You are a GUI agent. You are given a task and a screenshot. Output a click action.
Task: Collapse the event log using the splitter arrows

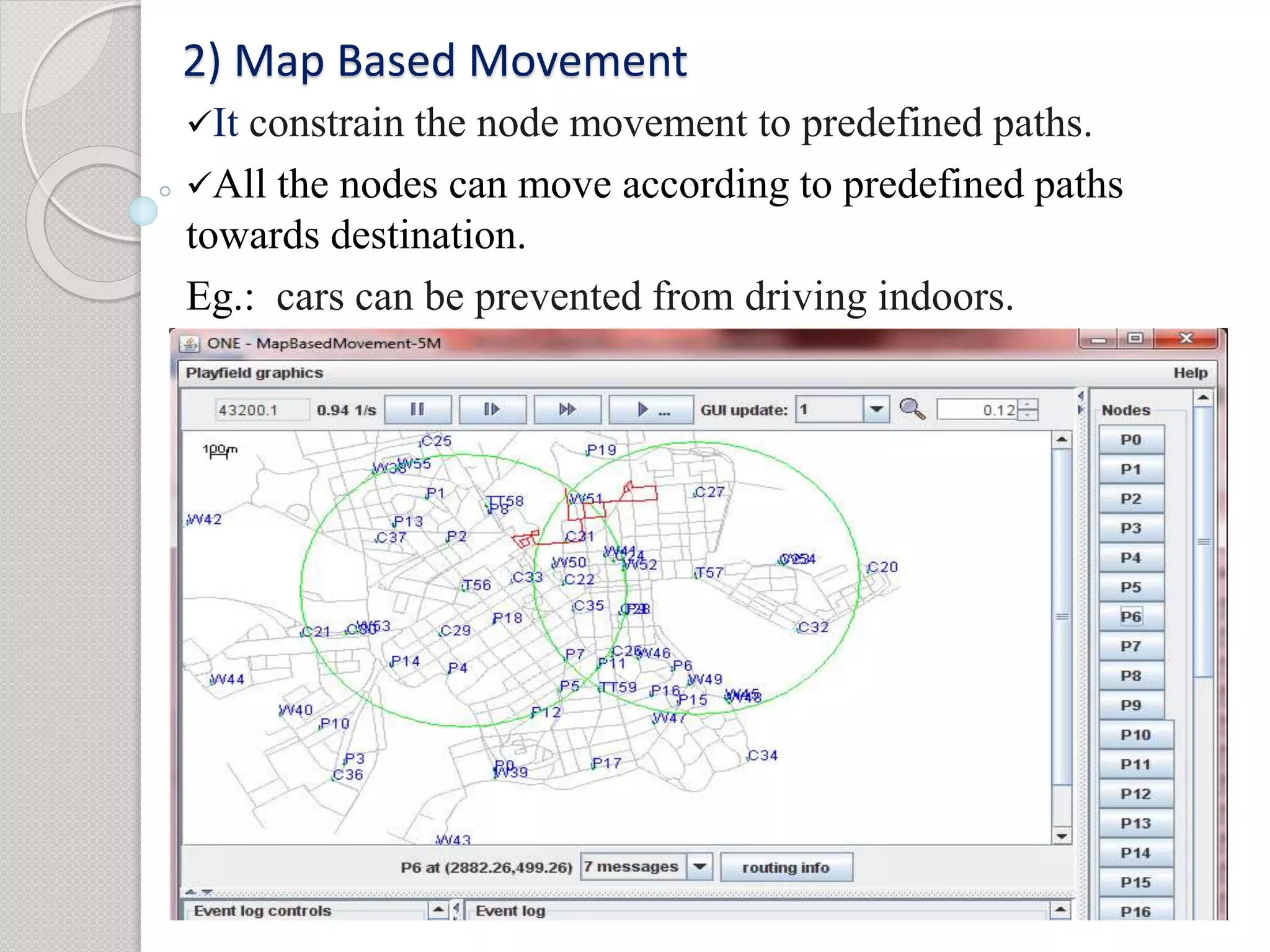(x=207, y=892)
